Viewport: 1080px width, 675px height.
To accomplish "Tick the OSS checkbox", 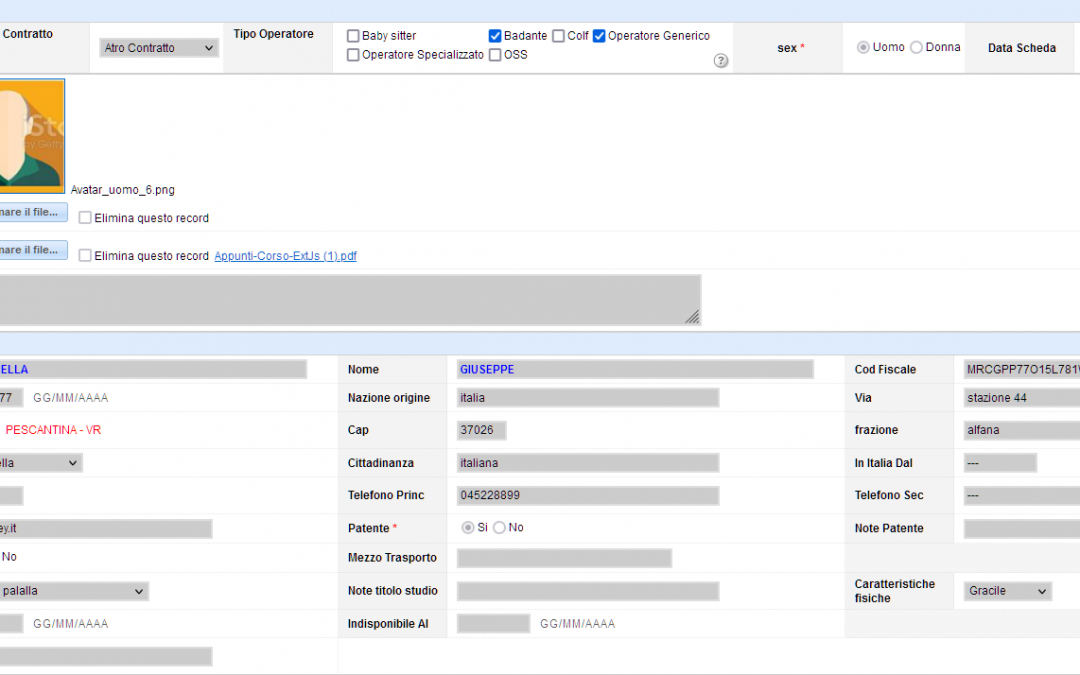I will click(x=495, y=55).
